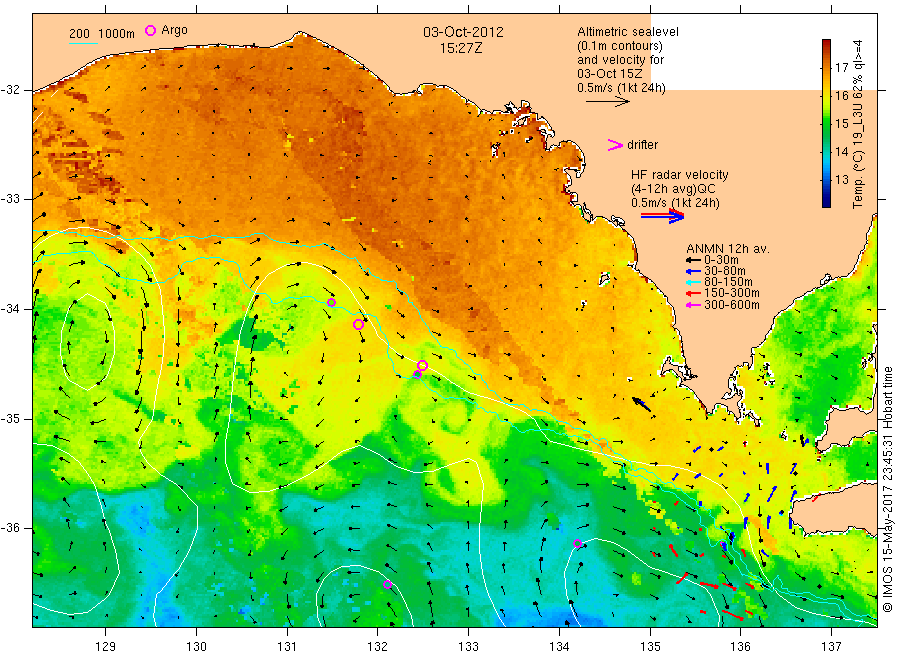Click the cyan 200m isobath legend line
Viewport: 900px width, 660px height.
point(83,42)
